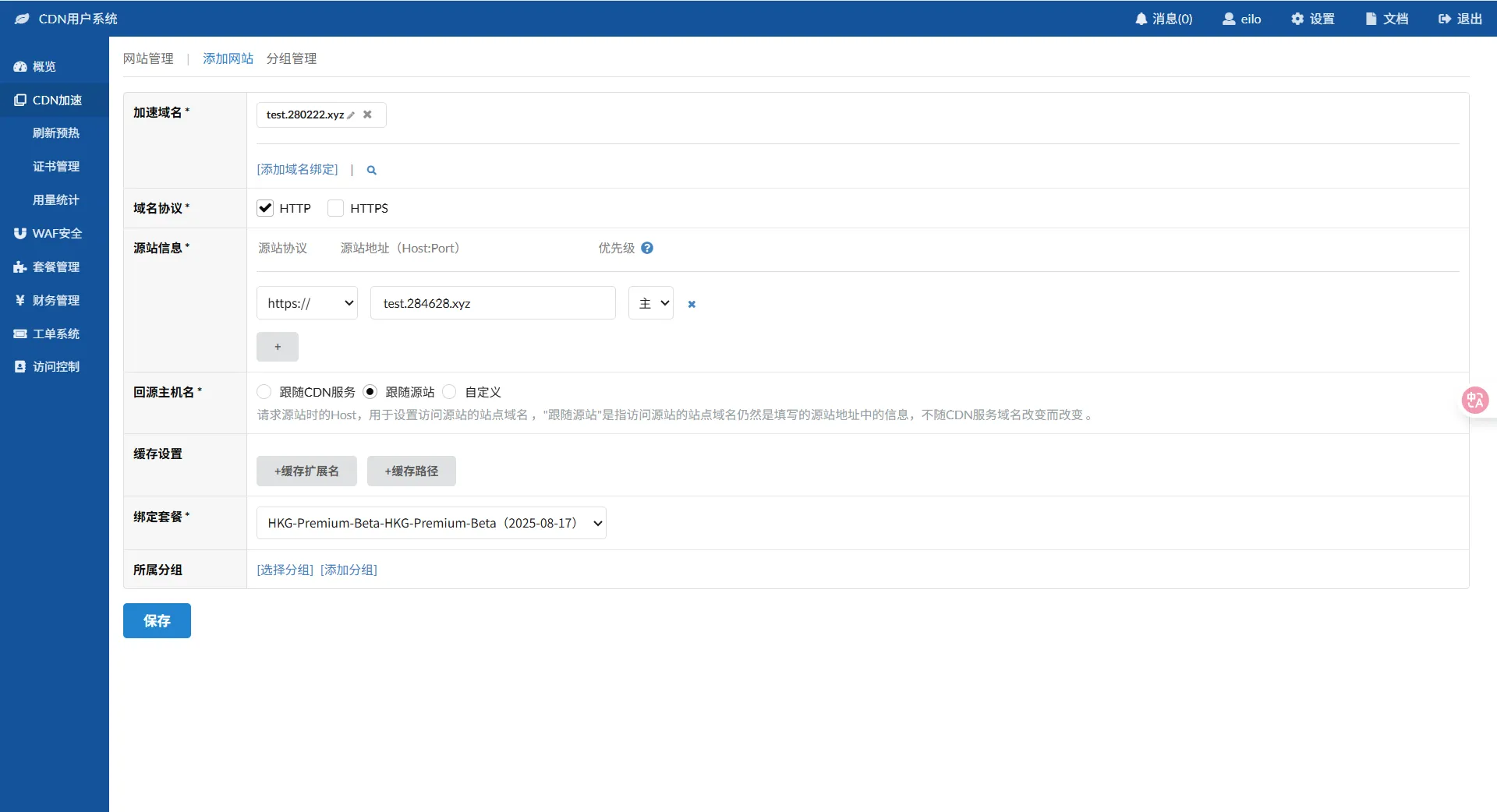The width and height of the screenshot is (1497, 812).
Task: Click the origin address field test.284628.xyz
Action: point(493,303)
